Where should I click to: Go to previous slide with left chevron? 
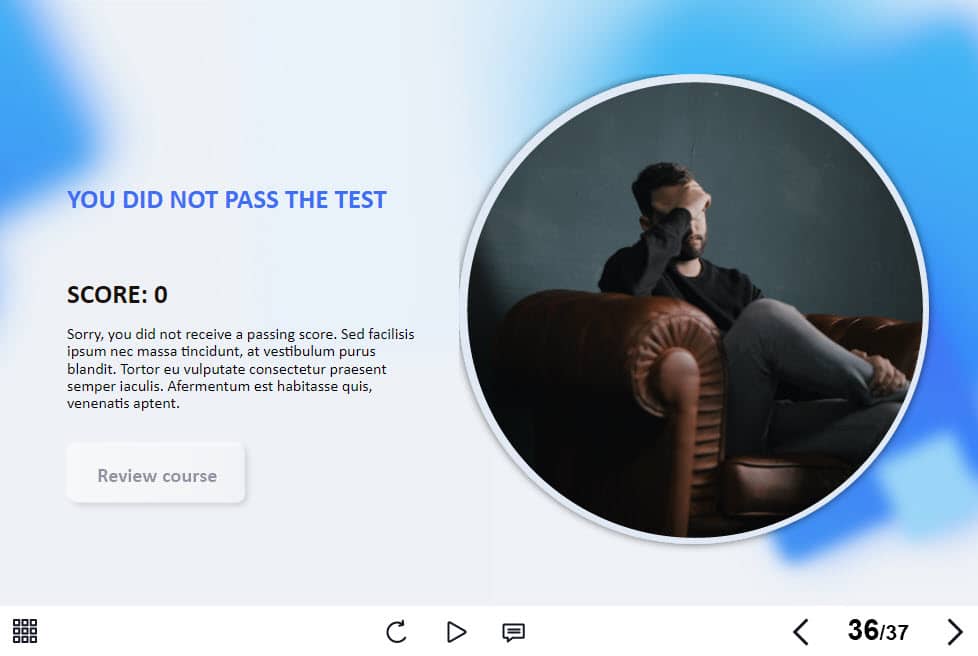pos(801,632)
